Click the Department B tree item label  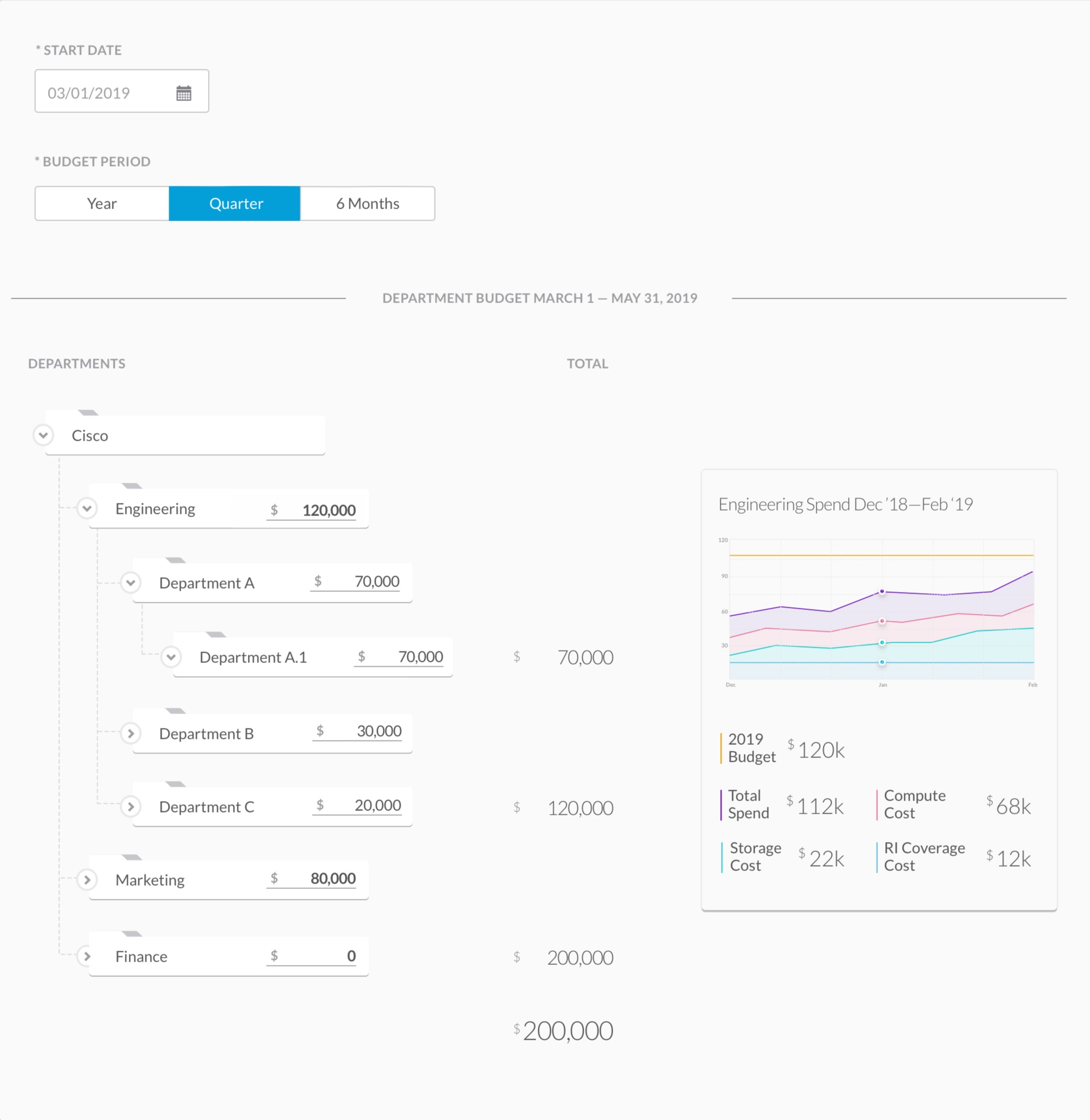[x=206, y=734]
